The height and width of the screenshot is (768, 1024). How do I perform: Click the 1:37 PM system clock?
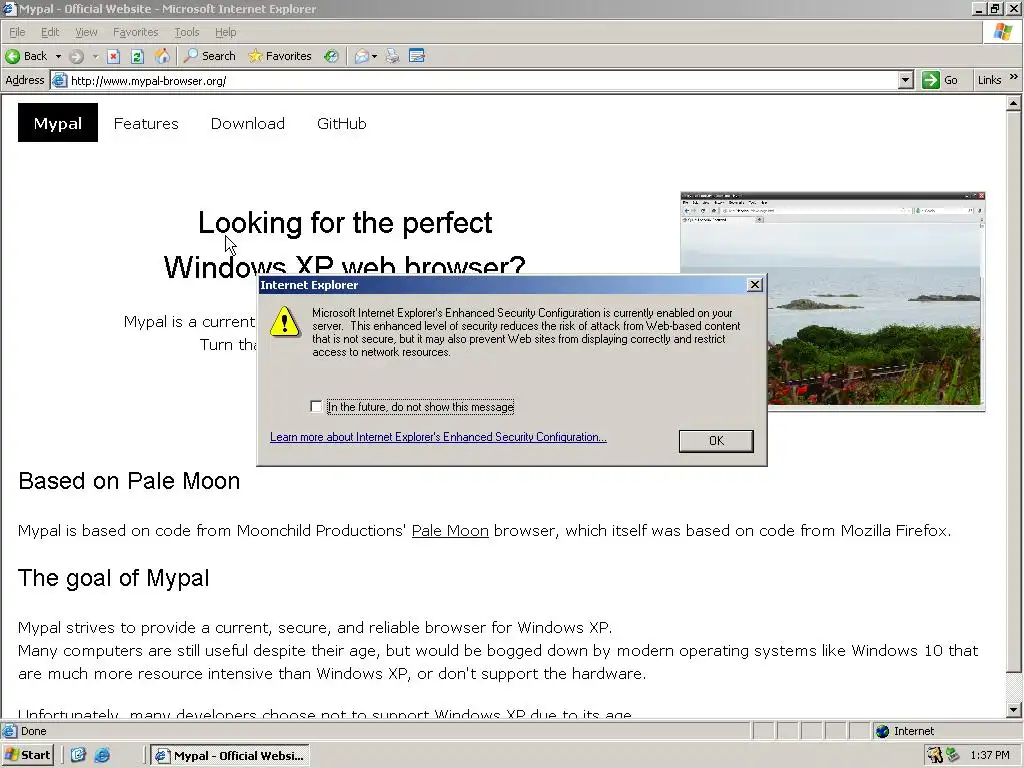989,756
